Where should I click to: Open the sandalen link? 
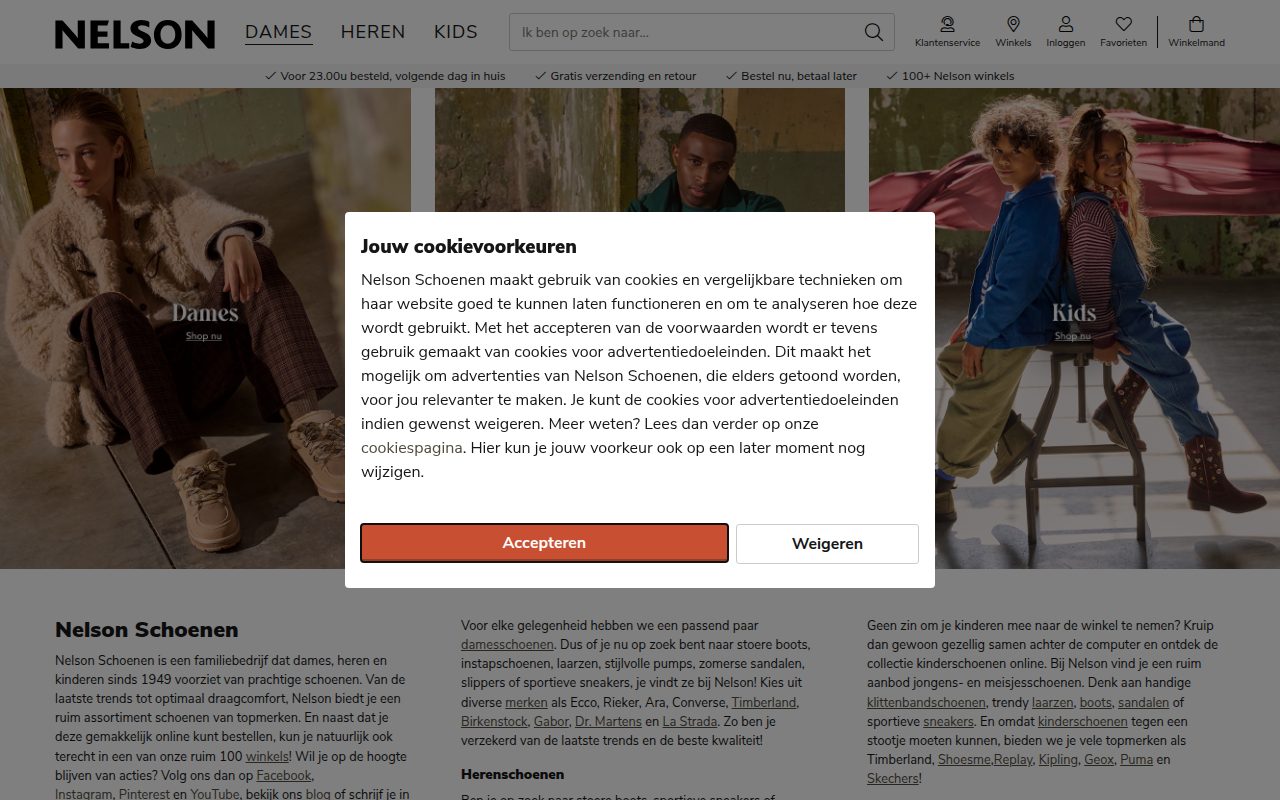pos(1143,703)
